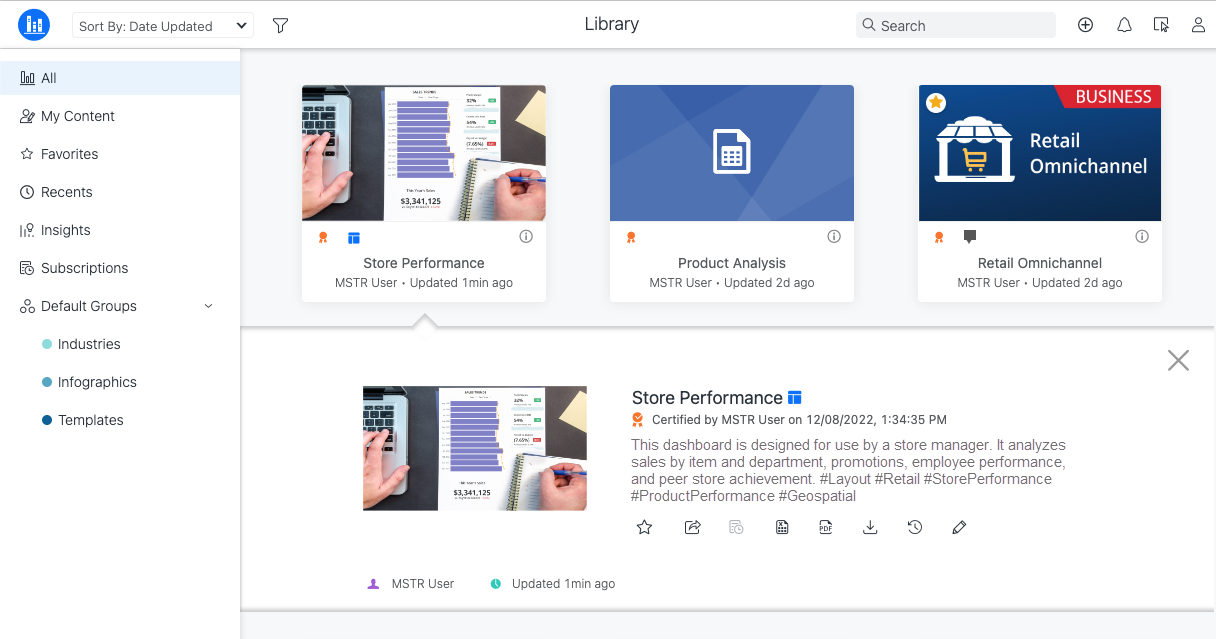
Task: Open the account user menu
Action: pyautogui.click(x=1198, y=25)
